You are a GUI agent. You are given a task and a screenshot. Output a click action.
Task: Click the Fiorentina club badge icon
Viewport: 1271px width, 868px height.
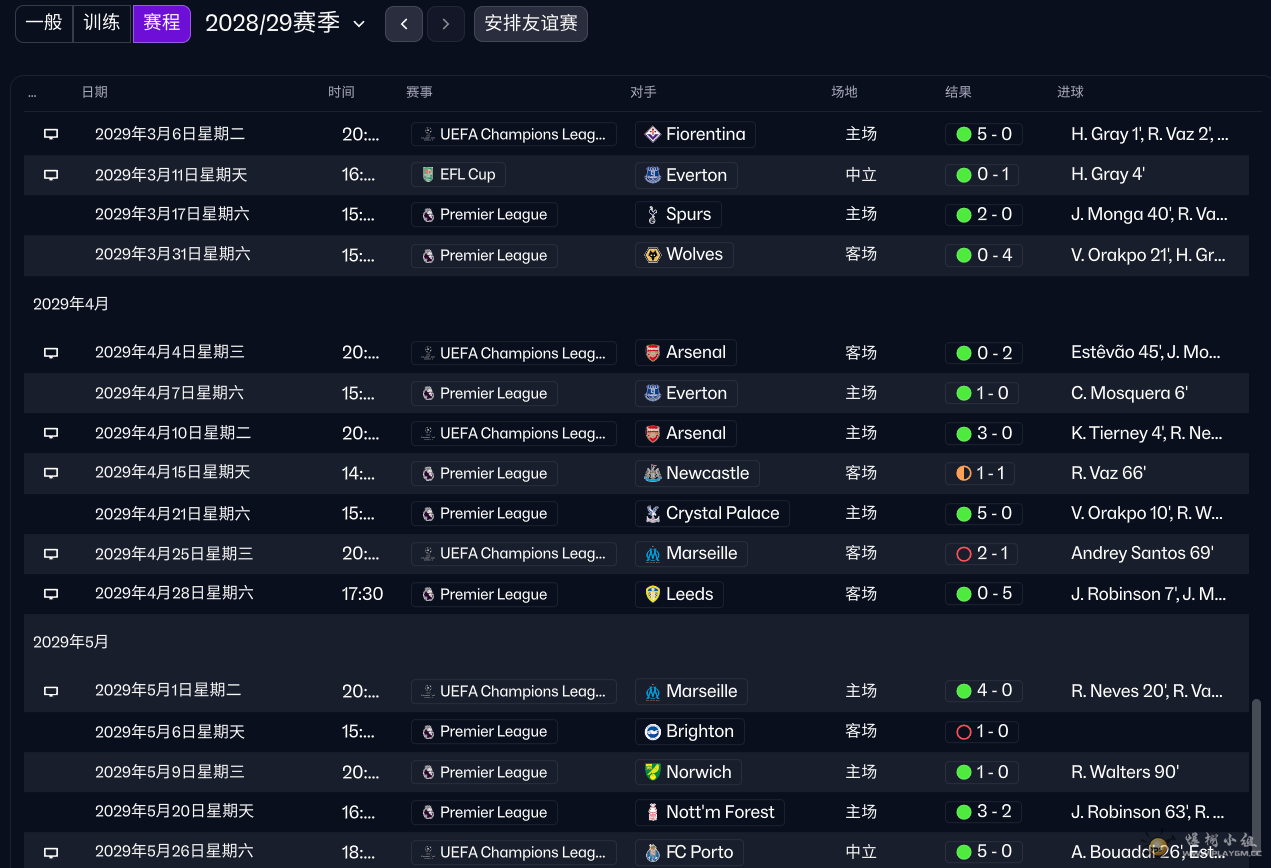point(652,134)
